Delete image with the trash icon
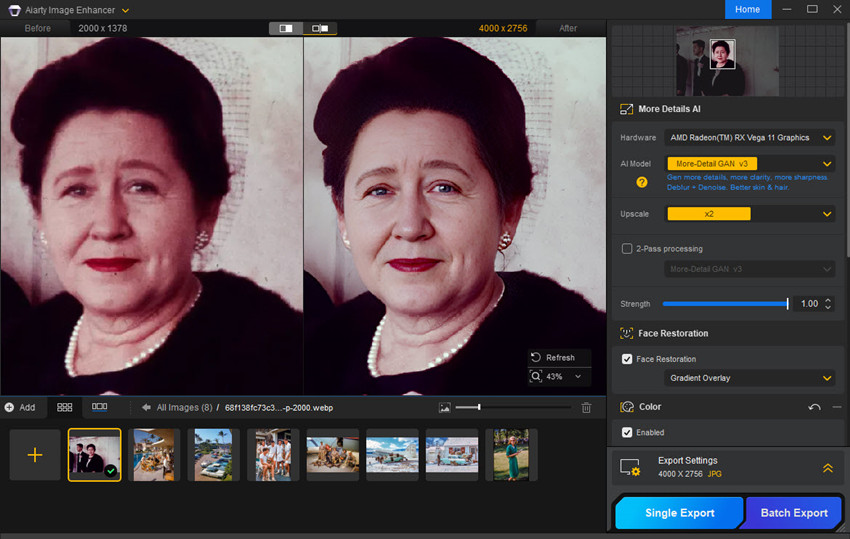This screenshot has width=850, height=539. tap(586, 408)
